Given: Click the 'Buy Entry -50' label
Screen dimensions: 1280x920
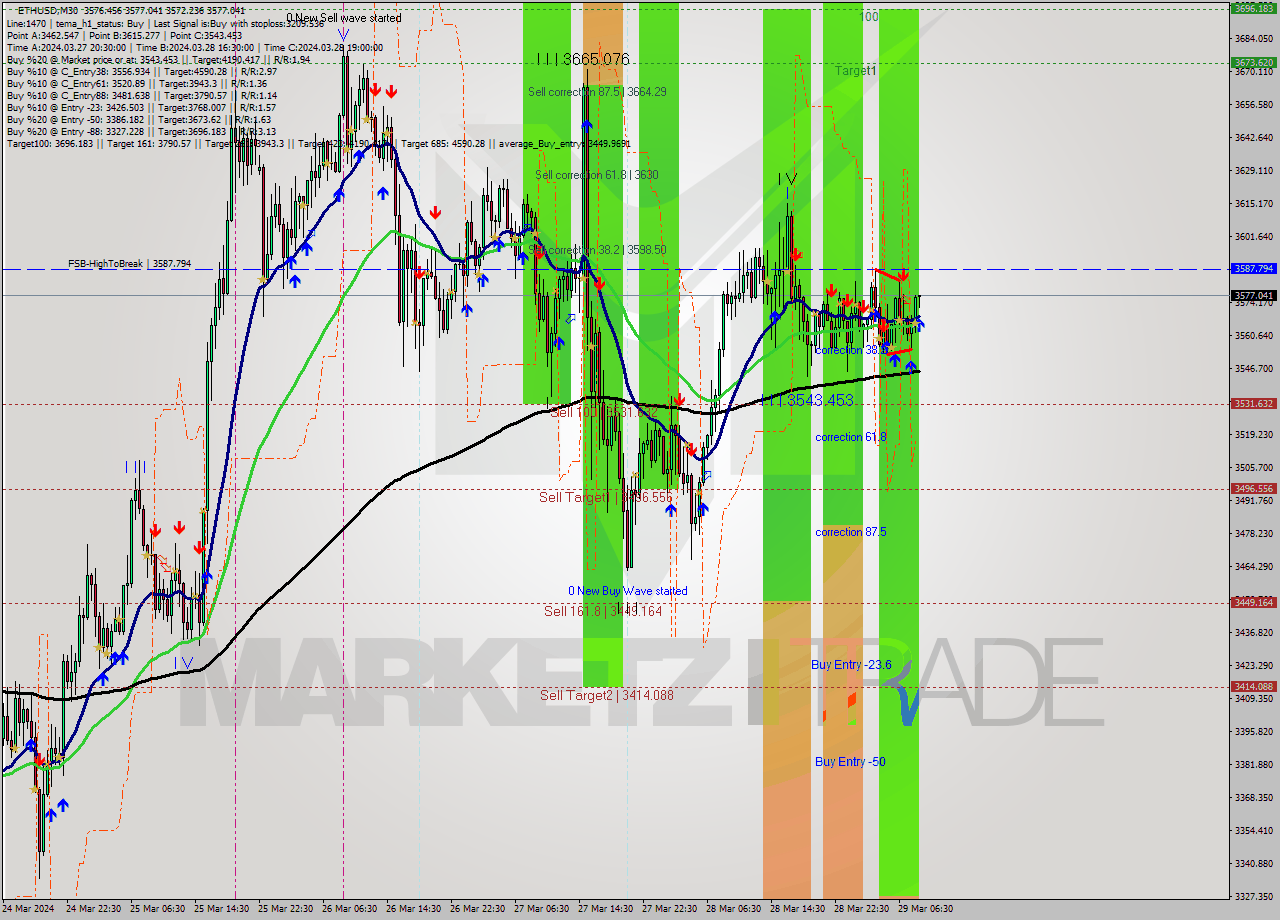Looking at the screenshot, I should click(850, 762).
